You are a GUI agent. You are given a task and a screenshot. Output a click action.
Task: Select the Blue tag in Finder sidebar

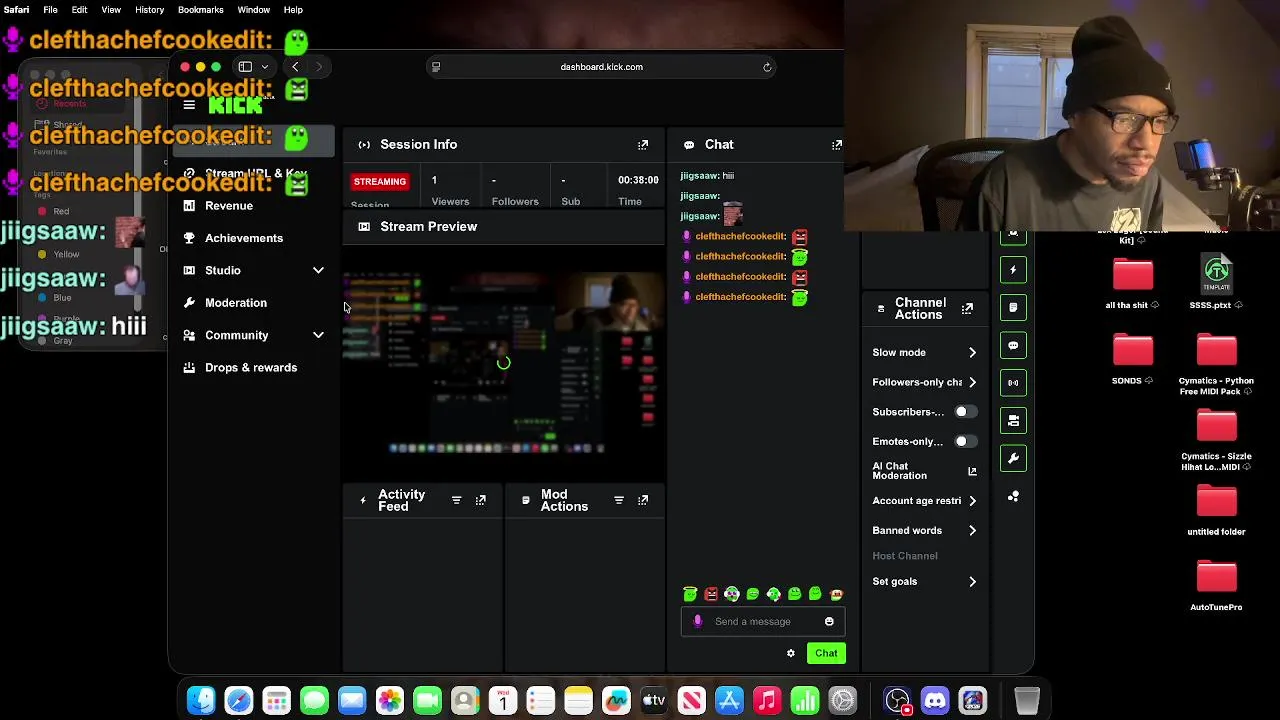tap(62, 298)
